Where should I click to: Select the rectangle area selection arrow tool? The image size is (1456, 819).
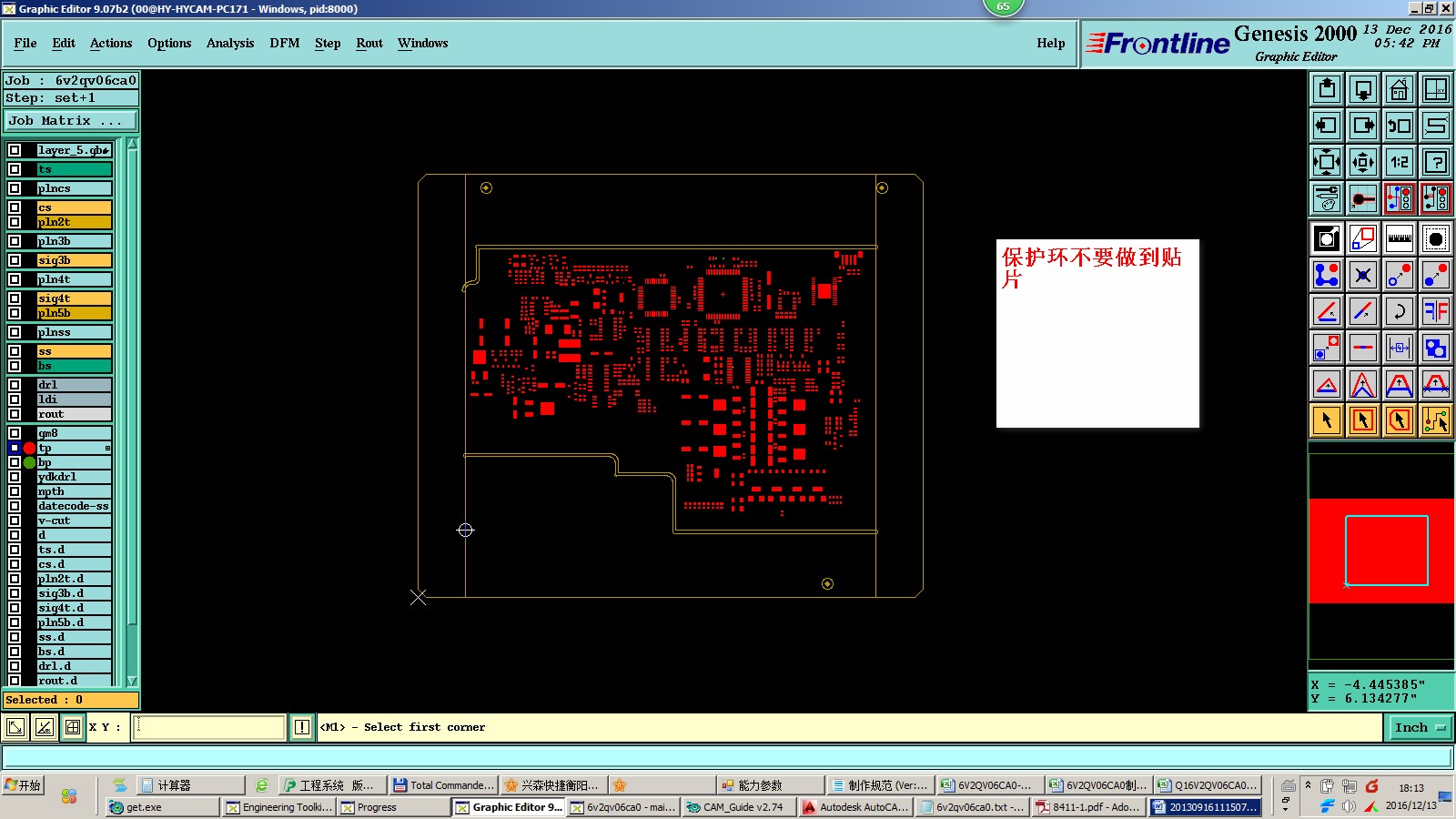pyautogui.click(x=1363, y=420)
